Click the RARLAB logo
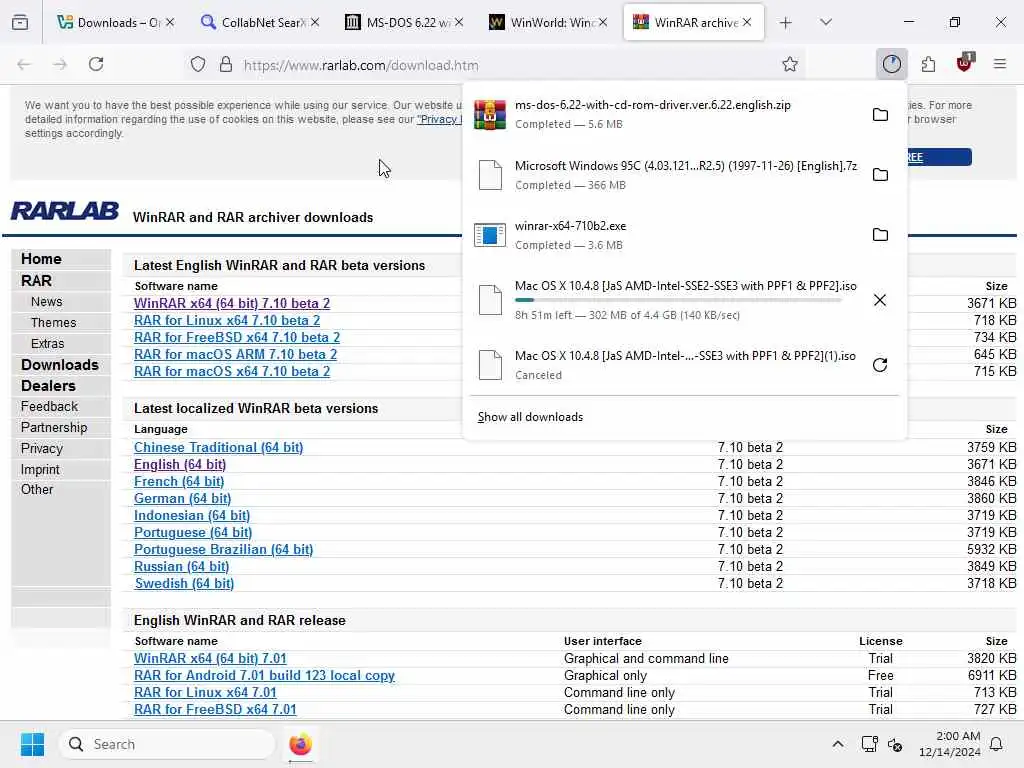This screenshot has height=768, width=1024. pyautogui.click(x=65, y=211)
